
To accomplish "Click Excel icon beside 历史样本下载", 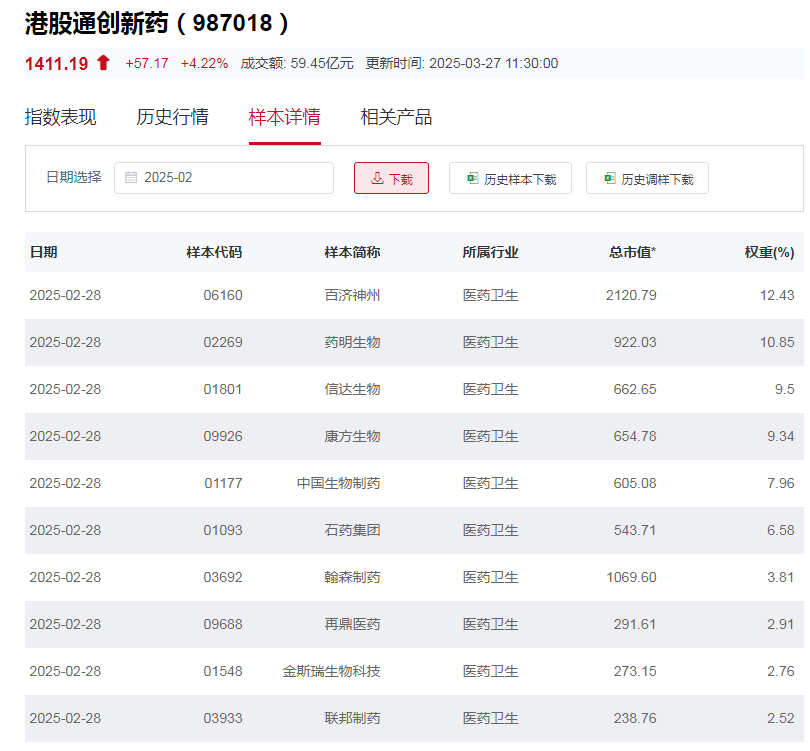I will (x=473, y=178).
